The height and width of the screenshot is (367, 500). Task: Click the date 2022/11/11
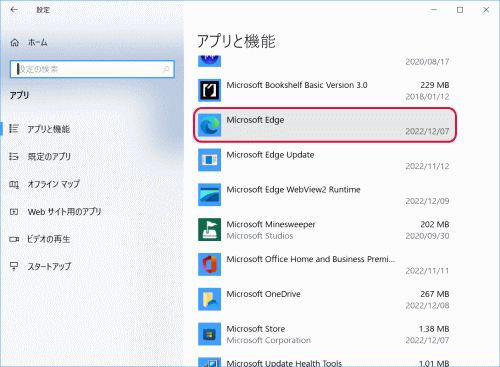(x=427, y=271)
